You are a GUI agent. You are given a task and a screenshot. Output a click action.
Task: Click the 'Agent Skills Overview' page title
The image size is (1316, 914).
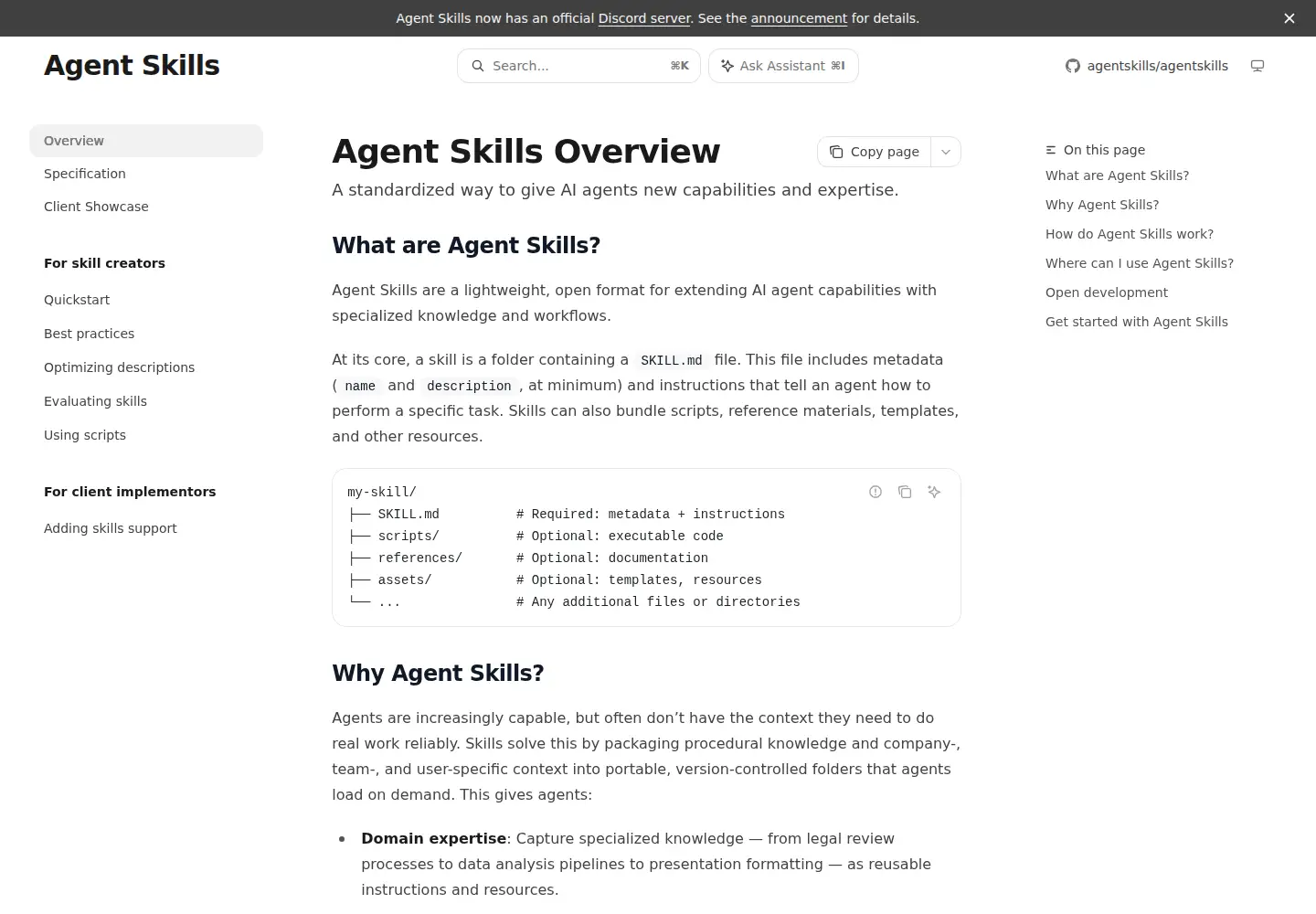(x=526, y=152)
